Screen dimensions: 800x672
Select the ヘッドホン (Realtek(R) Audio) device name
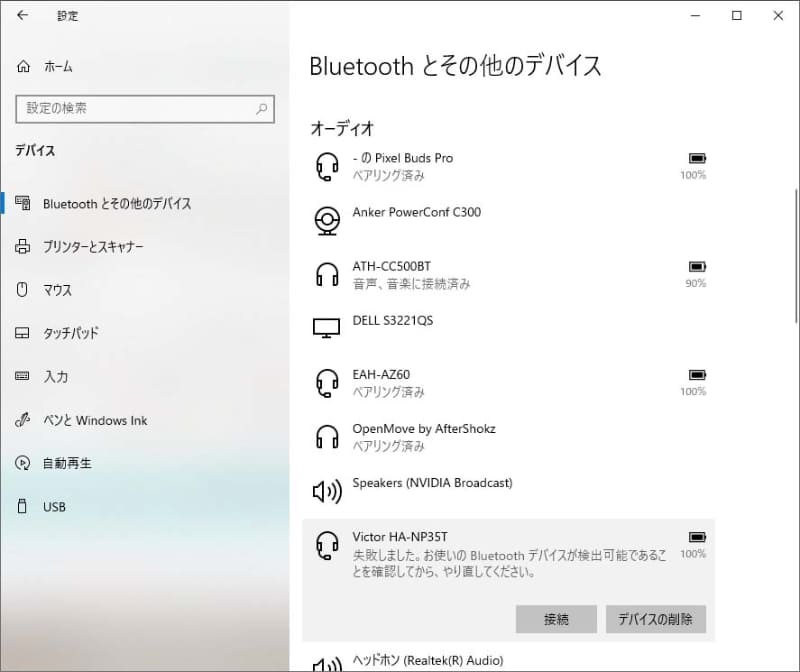pos(428,661)
